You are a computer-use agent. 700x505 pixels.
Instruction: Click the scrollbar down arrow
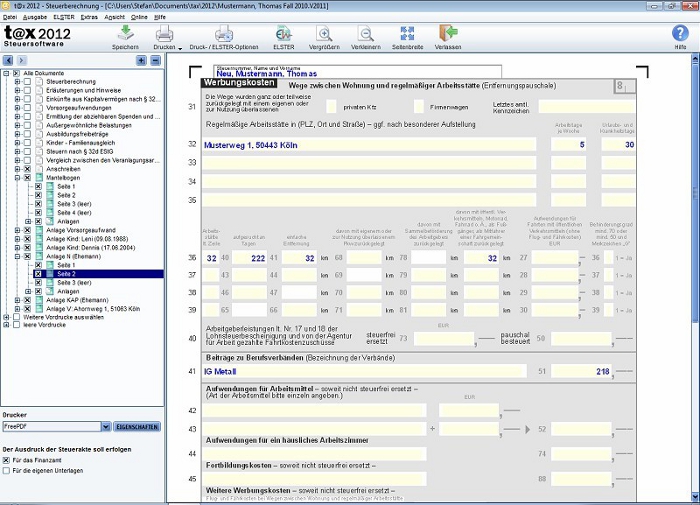tap(695, 497)
